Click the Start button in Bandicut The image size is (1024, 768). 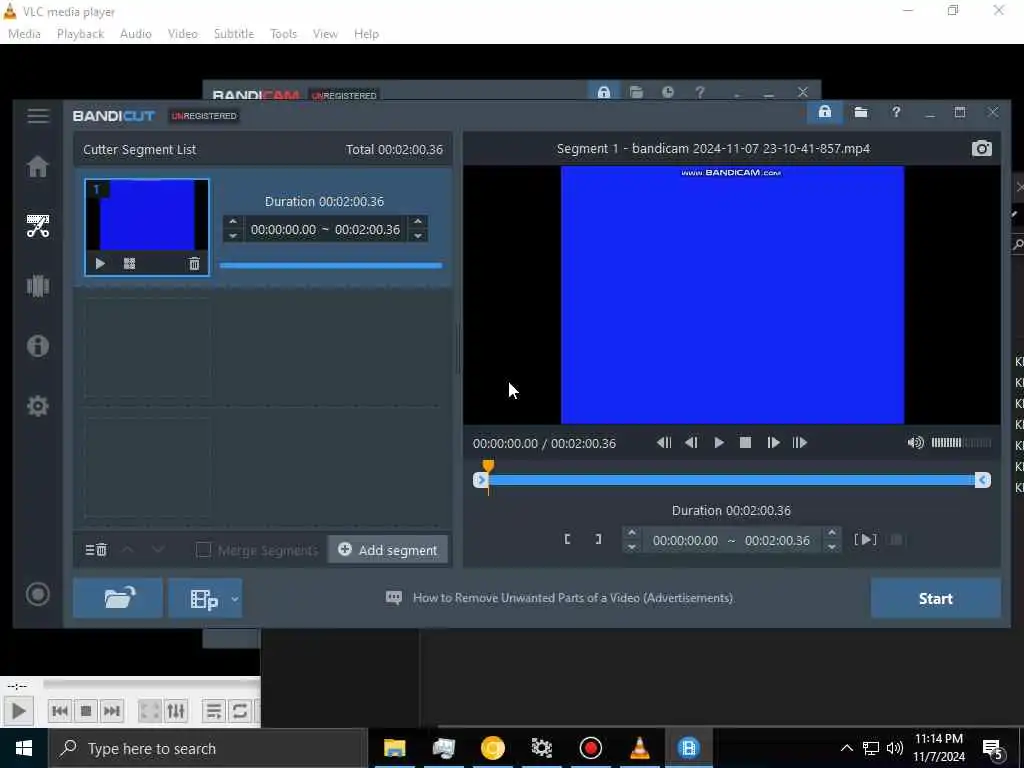[935, 598]
